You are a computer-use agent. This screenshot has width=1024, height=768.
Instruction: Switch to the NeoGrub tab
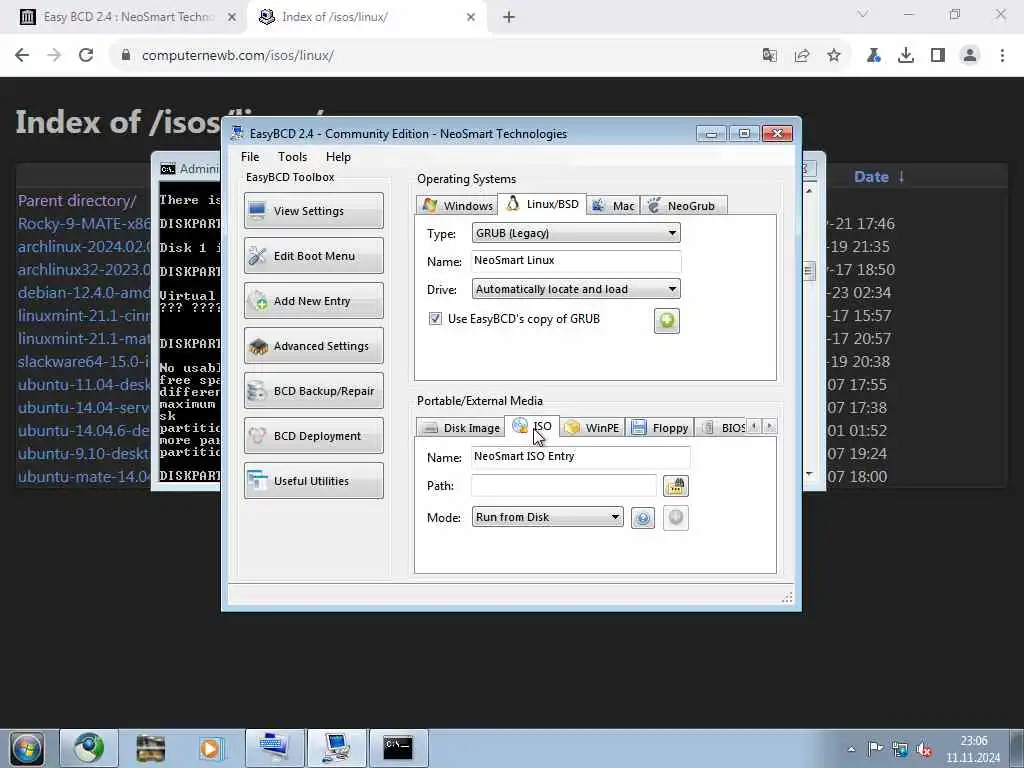(683, 206)
